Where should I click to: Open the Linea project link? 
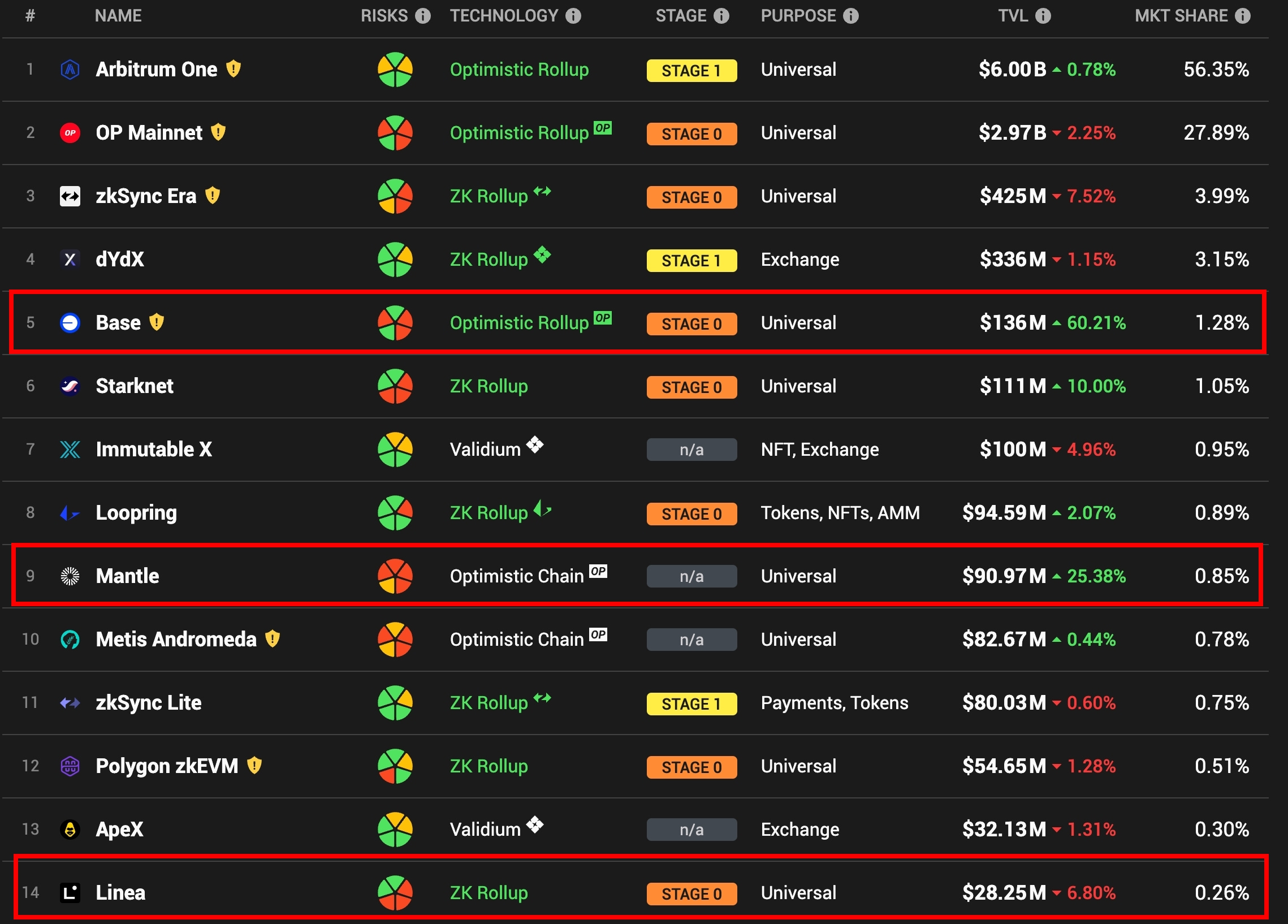click(120, 893)
